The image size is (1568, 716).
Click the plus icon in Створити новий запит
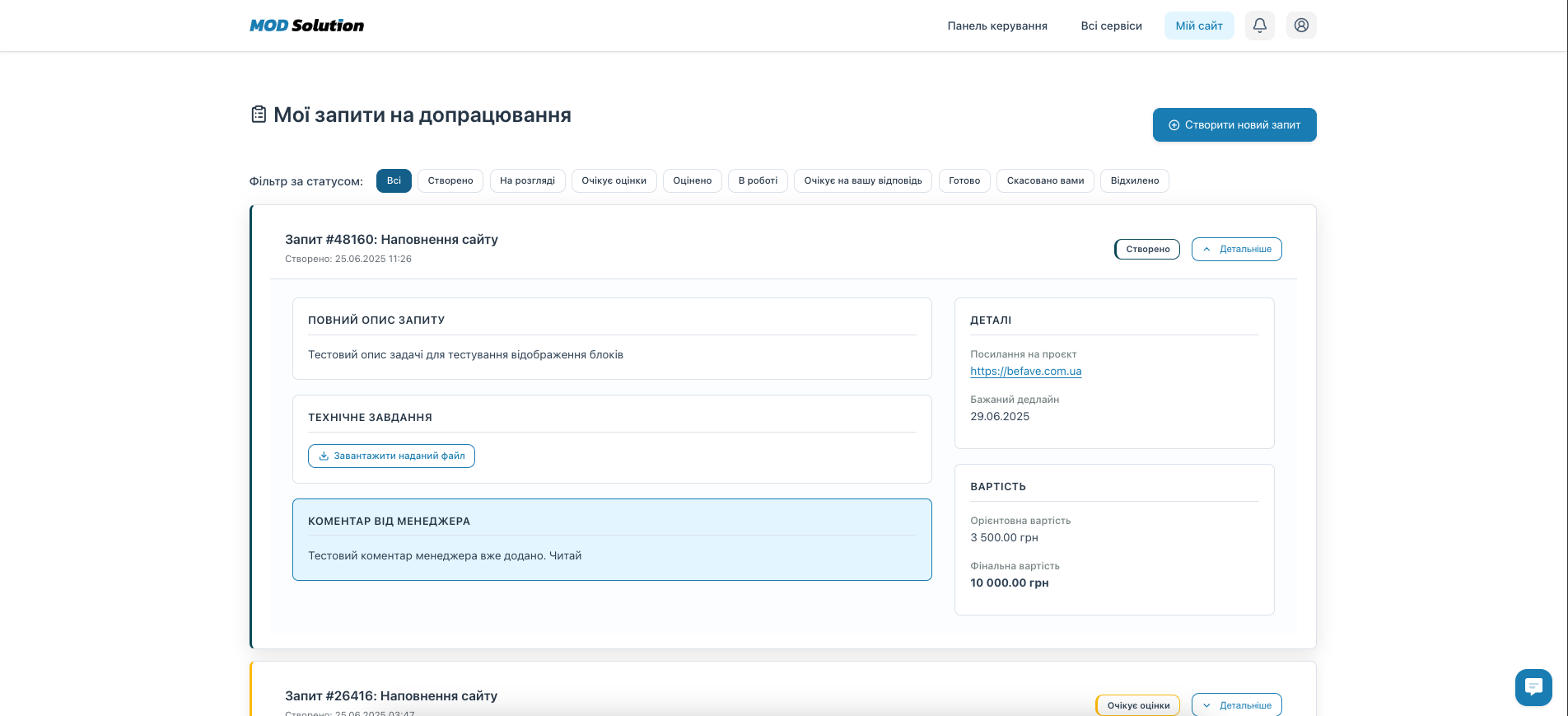pos(1174,125)
